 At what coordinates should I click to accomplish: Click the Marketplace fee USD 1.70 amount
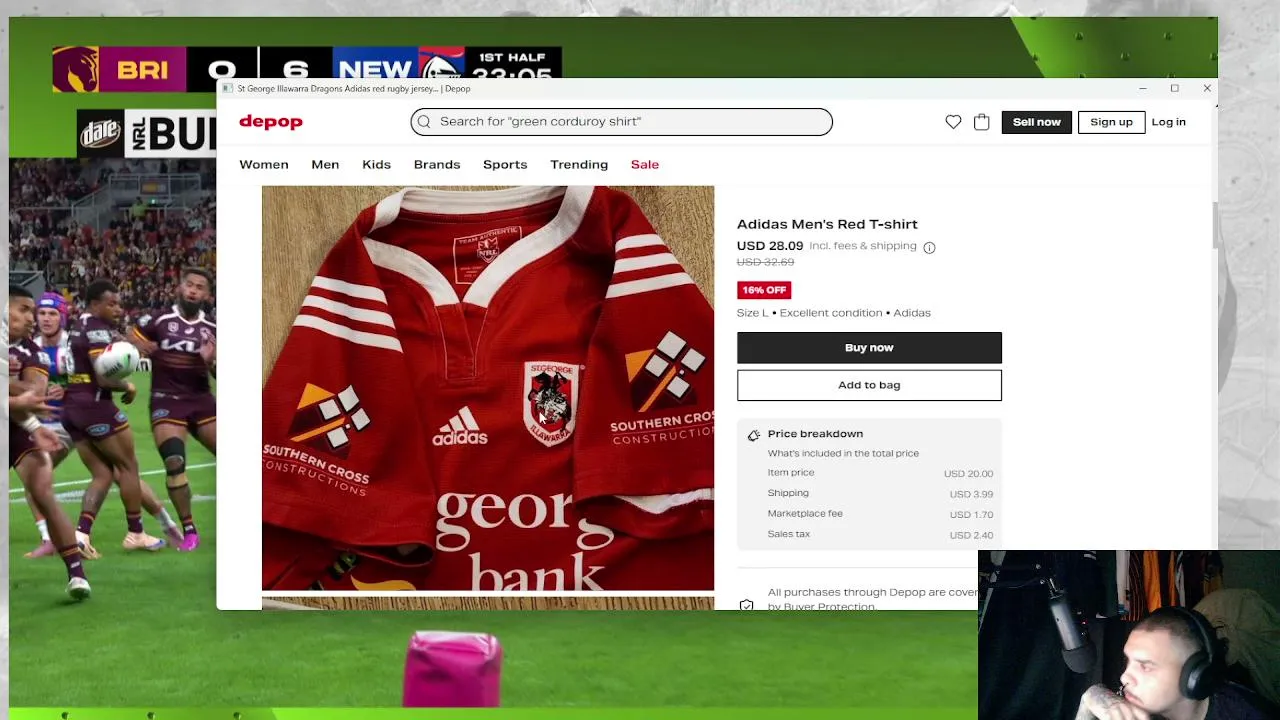coord(971,515)
